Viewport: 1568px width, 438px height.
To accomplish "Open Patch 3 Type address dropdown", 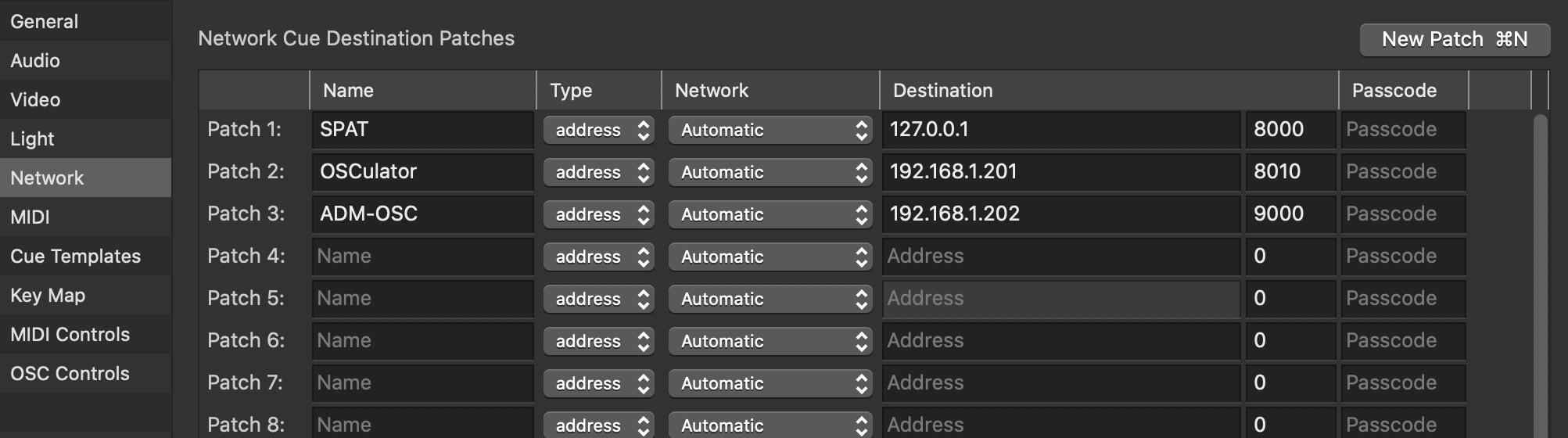I will [599, 215].
